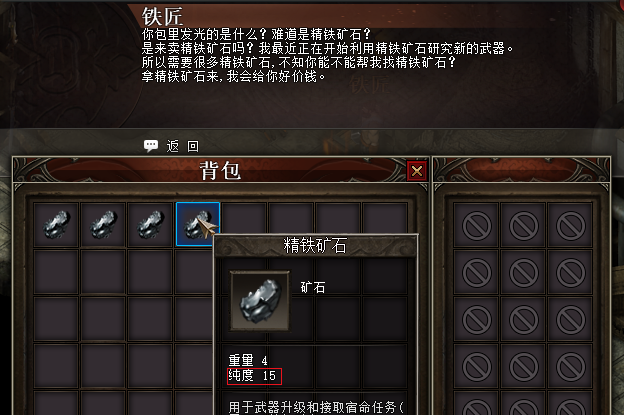Image resolution: width=624 pixels, height=415 pixels.
Task: Click the 铁匠 NPC name heading
Action: pos(162,17)
